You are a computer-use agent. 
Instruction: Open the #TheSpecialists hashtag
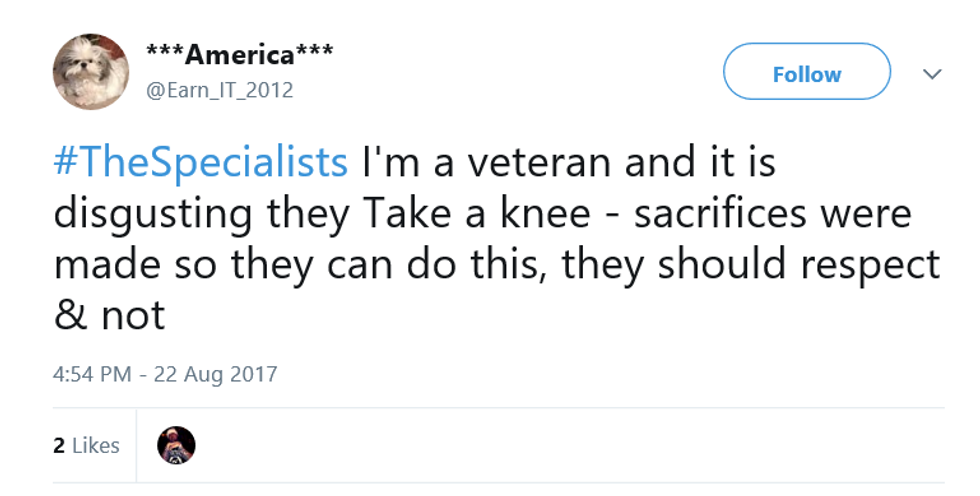tap(201, 163)
